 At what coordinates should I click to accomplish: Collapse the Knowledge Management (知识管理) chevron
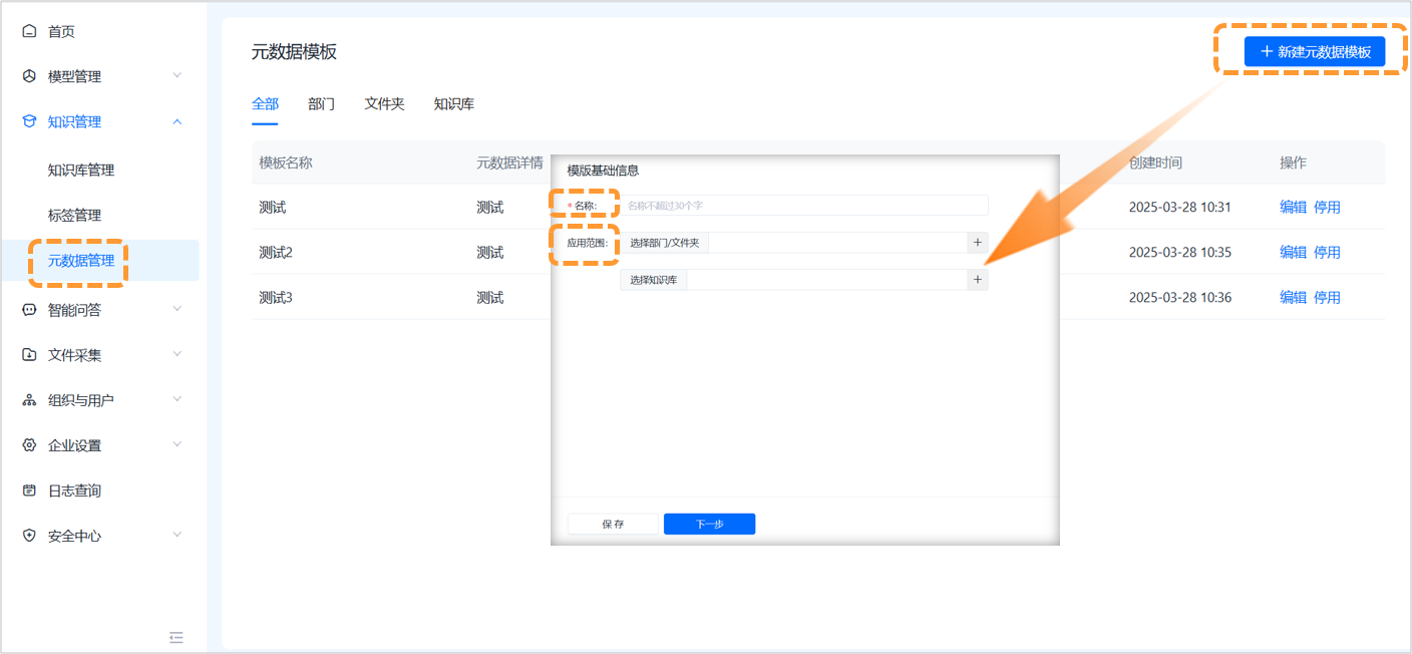click(x=177, y=122)
